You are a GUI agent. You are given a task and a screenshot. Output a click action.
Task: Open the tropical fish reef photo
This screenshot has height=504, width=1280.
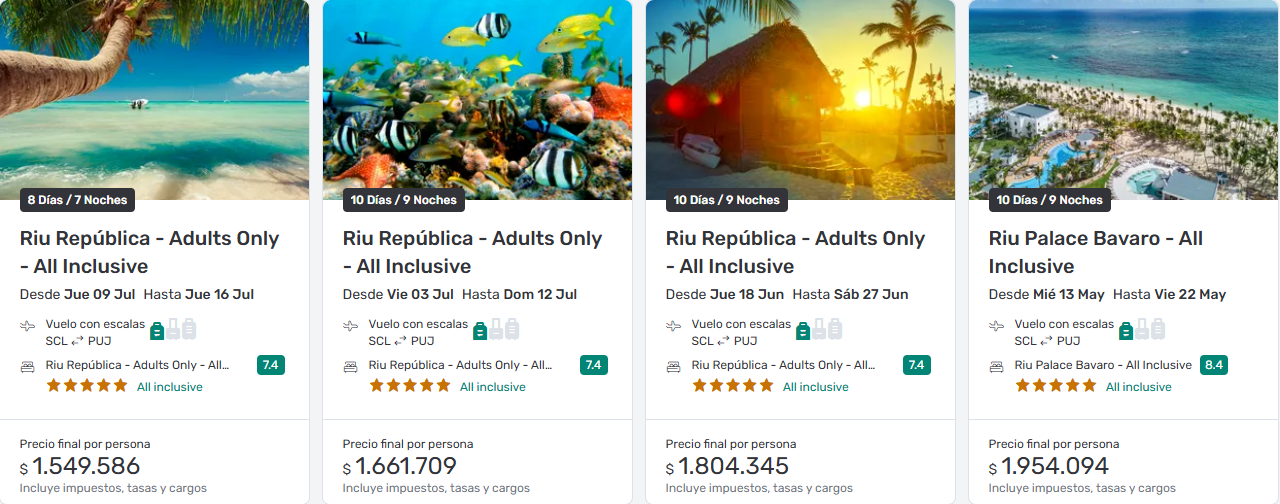[477, 95]
